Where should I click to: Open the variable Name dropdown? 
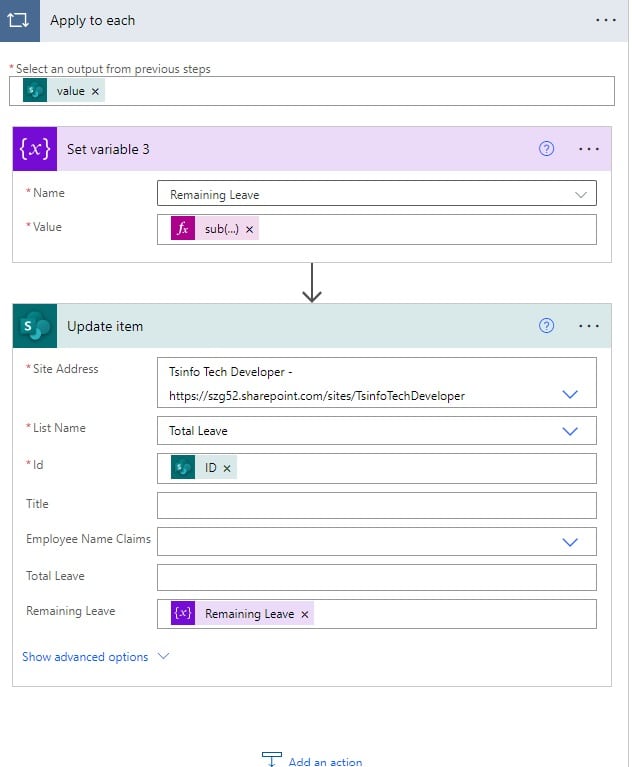point(580,195)
